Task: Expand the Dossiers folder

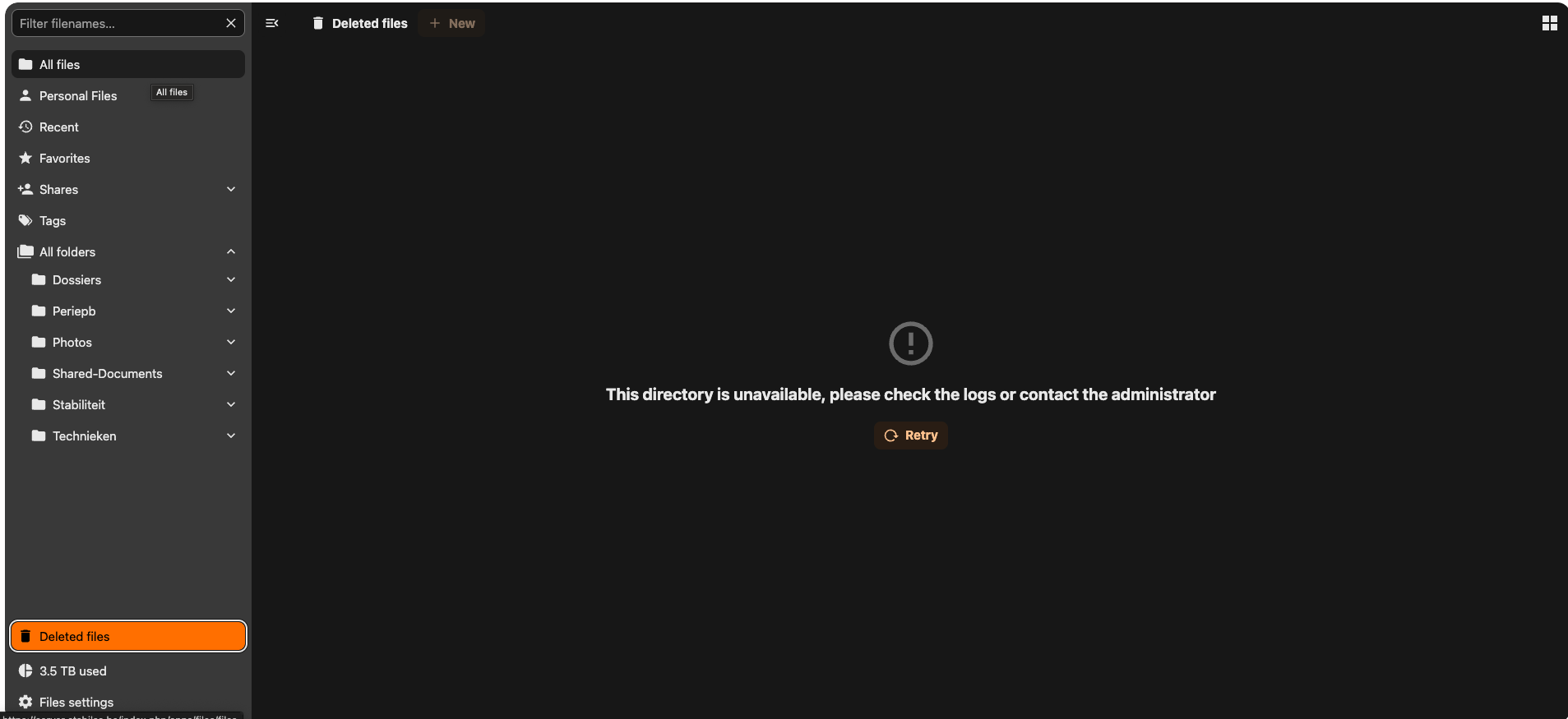Action: click(231, 279)
